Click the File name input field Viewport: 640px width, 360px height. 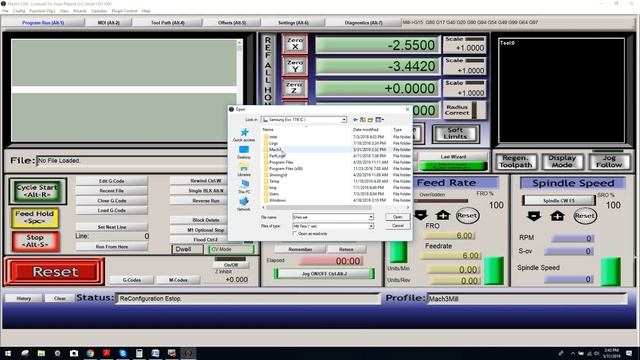coord(330,217)
